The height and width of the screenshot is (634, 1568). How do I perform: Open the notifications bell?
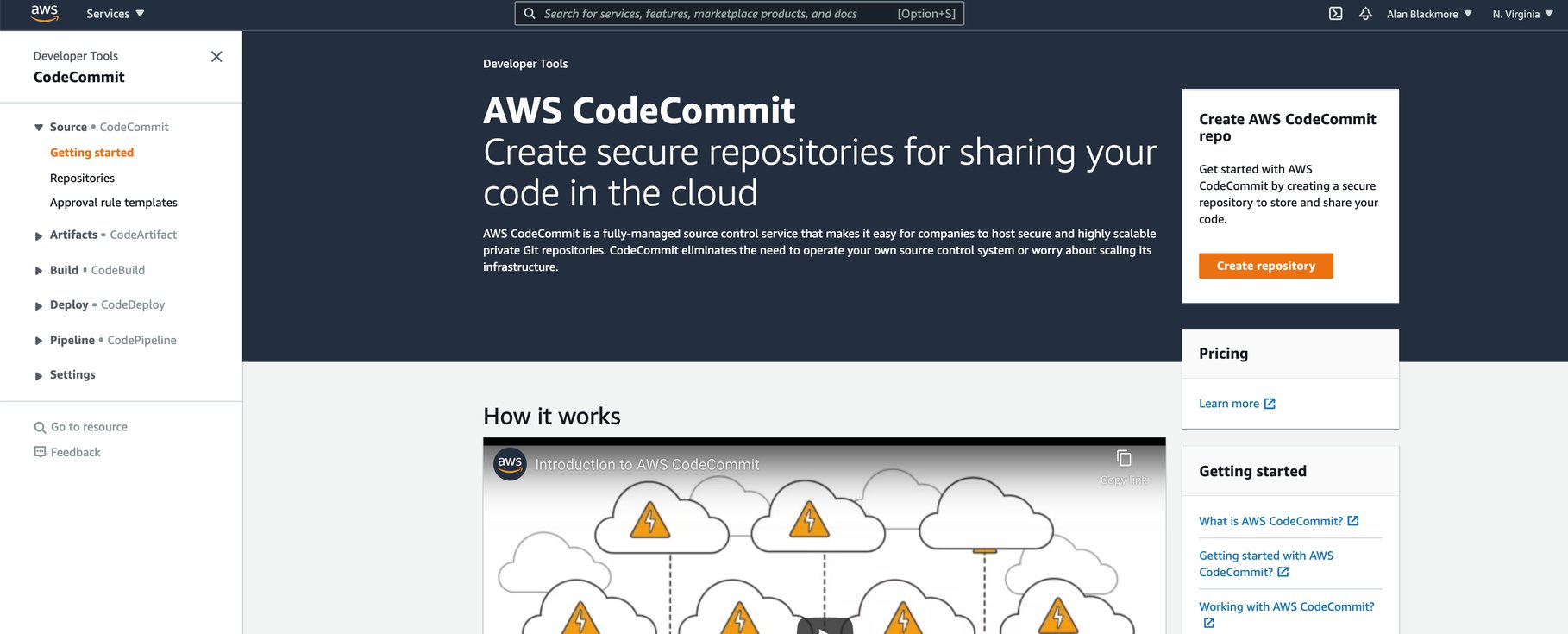point(1365,13)
